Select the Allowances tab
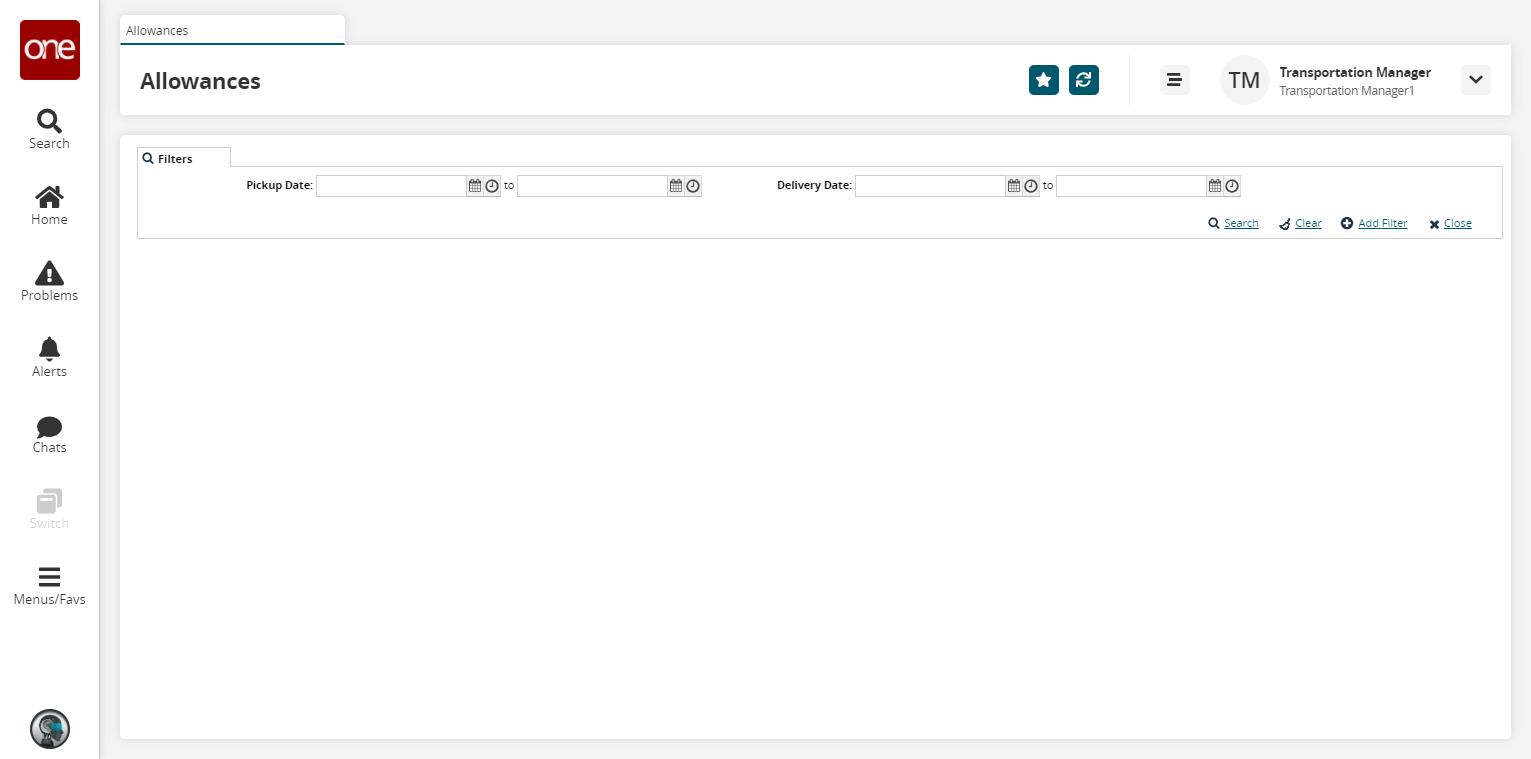 (232, 30)
